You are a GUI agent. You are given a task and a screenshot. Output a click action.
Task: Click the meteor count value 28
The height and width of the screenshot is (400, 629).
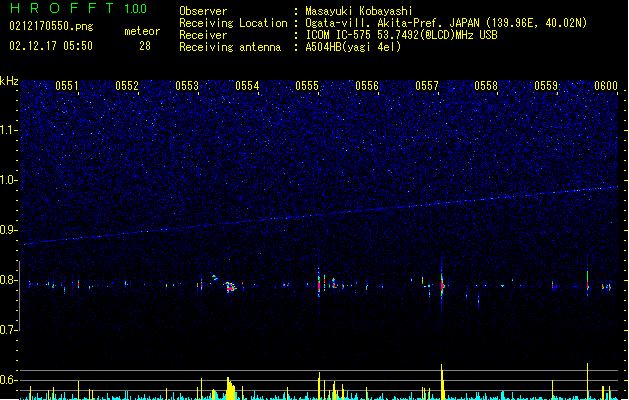tap(145, 46)
